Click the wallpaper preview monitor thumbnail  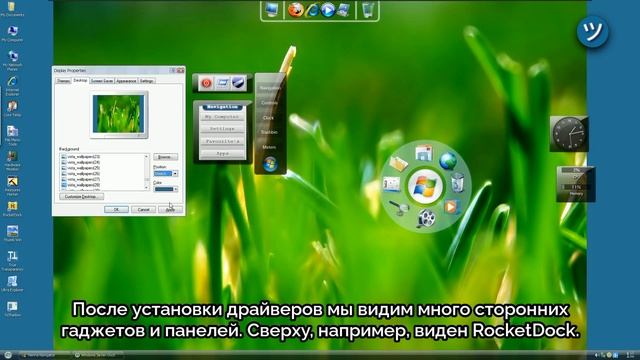click(x=119, y=115)
